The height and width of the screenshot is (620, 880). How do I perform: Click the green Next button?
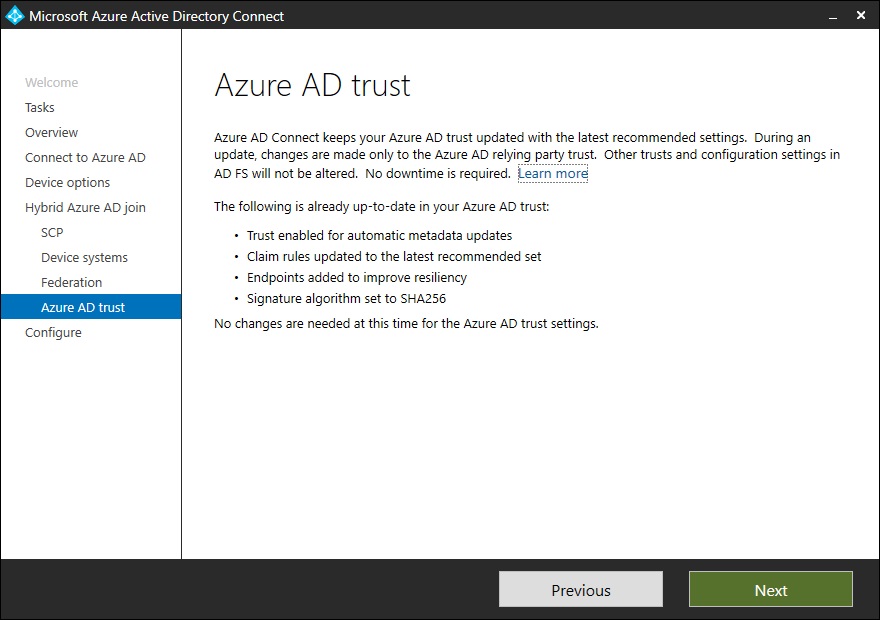(771, 589)
